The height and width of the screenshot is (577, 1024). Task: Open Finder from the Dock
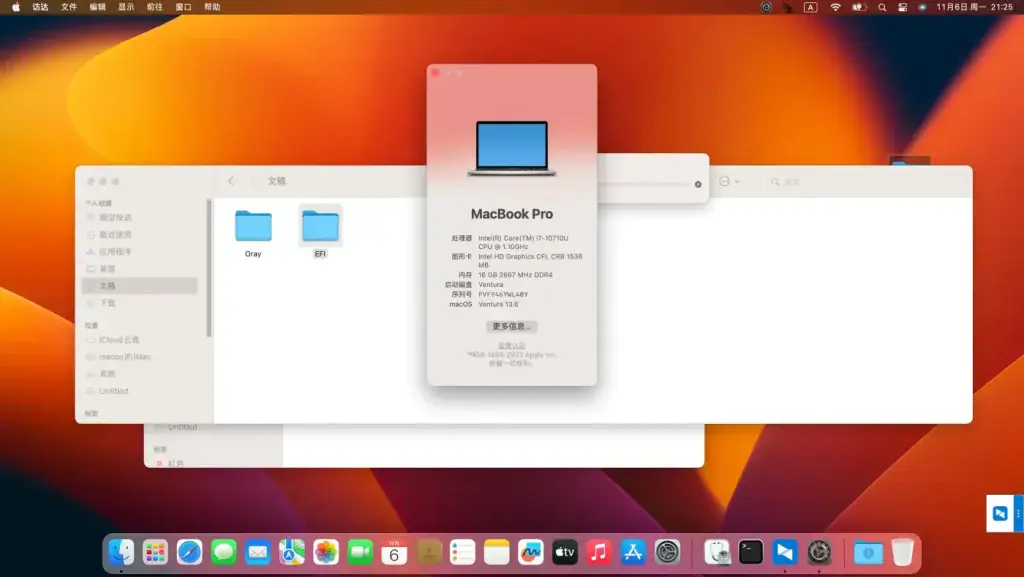click(121, 553)
